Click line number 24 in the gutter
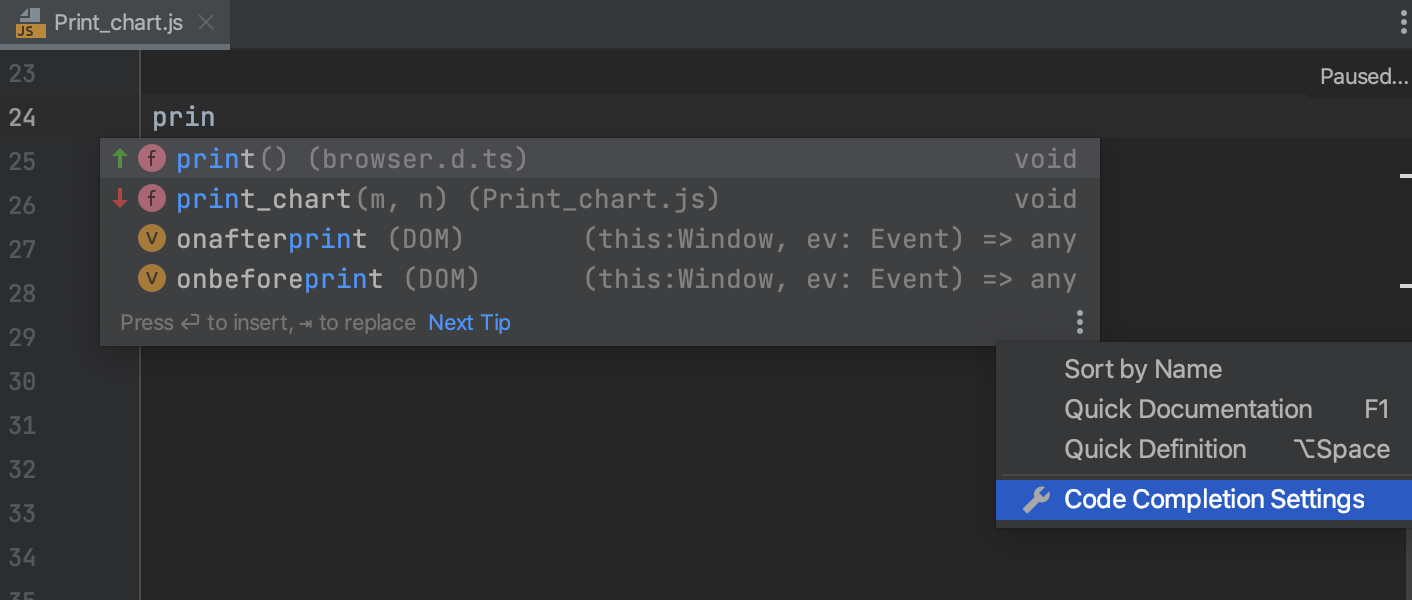Screen dimensions: 1412x600 coord(22,117)
